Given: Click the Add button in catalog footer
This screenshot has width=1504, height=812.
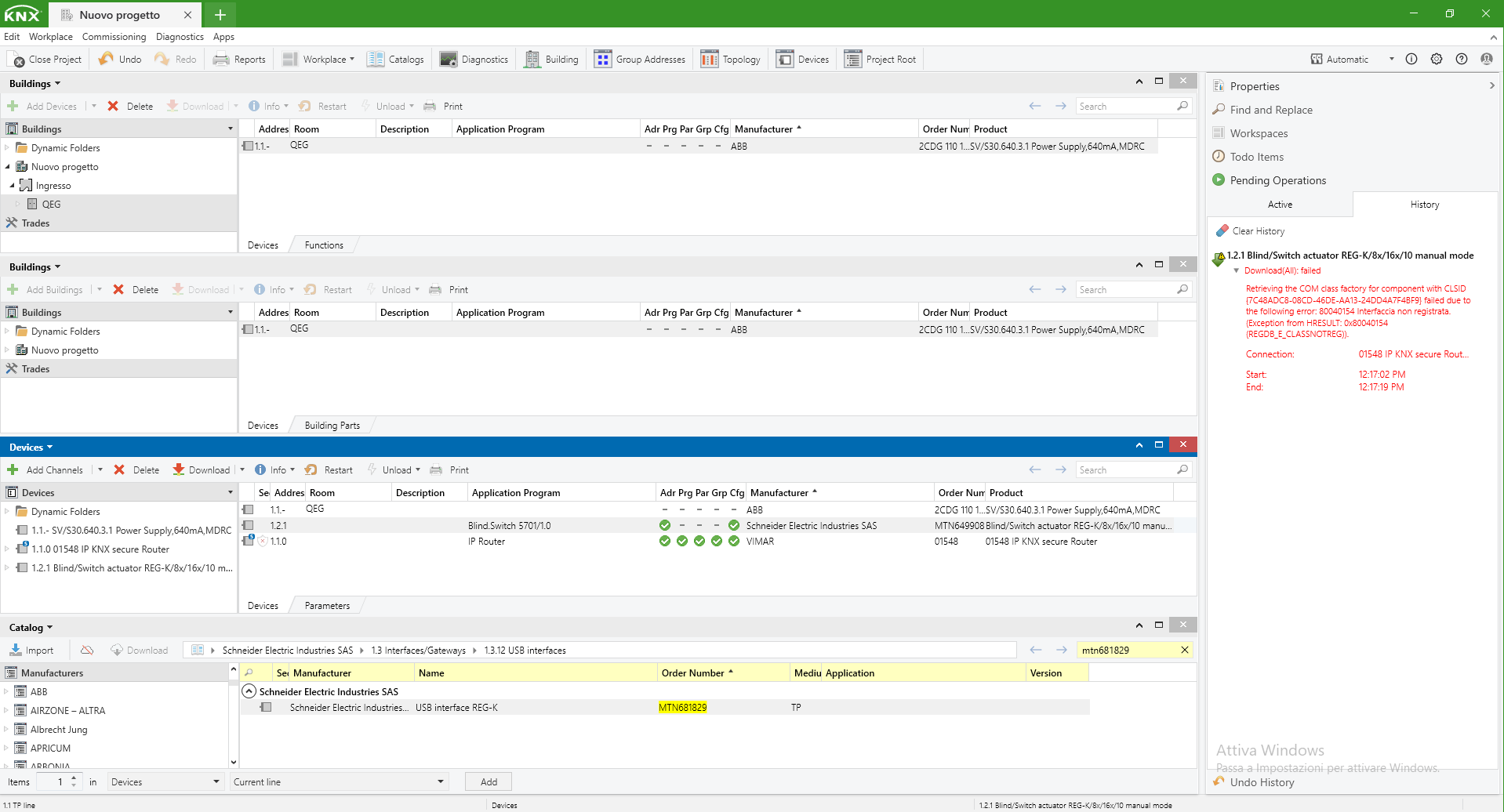Looking at the screenshot, I should 489,782.
